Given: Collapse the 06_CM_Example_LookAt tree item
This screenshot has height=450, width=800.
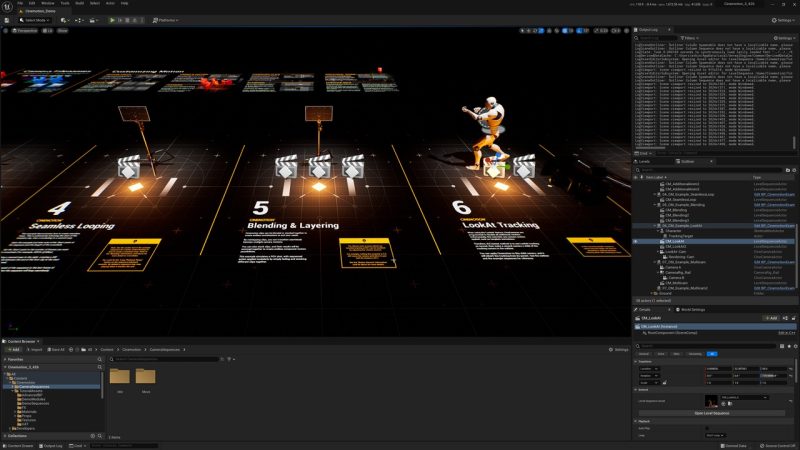Looking at the screenshot, I should [655, 226].
